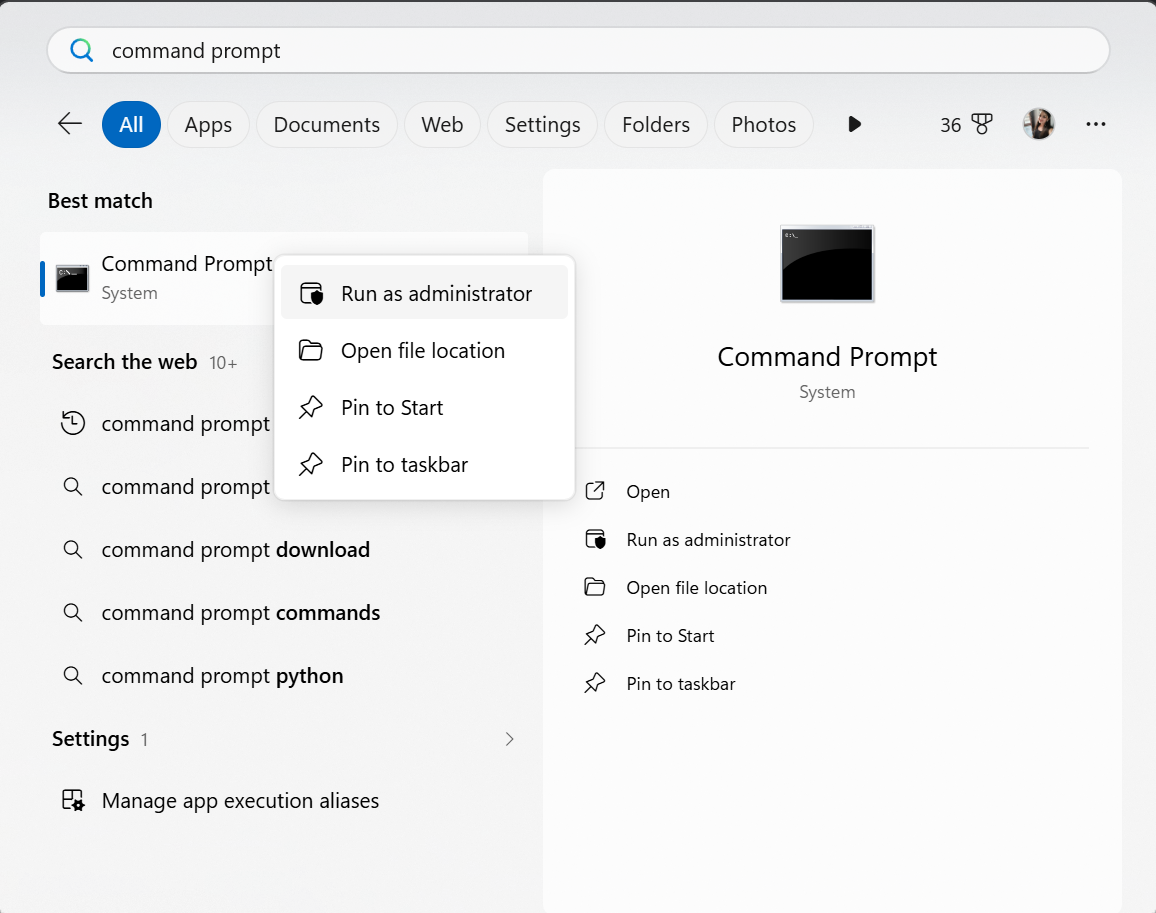Image resolution: width=1156 pixels, height=913 pixels.
Task: Select the All filter tab
Action: 131,125
